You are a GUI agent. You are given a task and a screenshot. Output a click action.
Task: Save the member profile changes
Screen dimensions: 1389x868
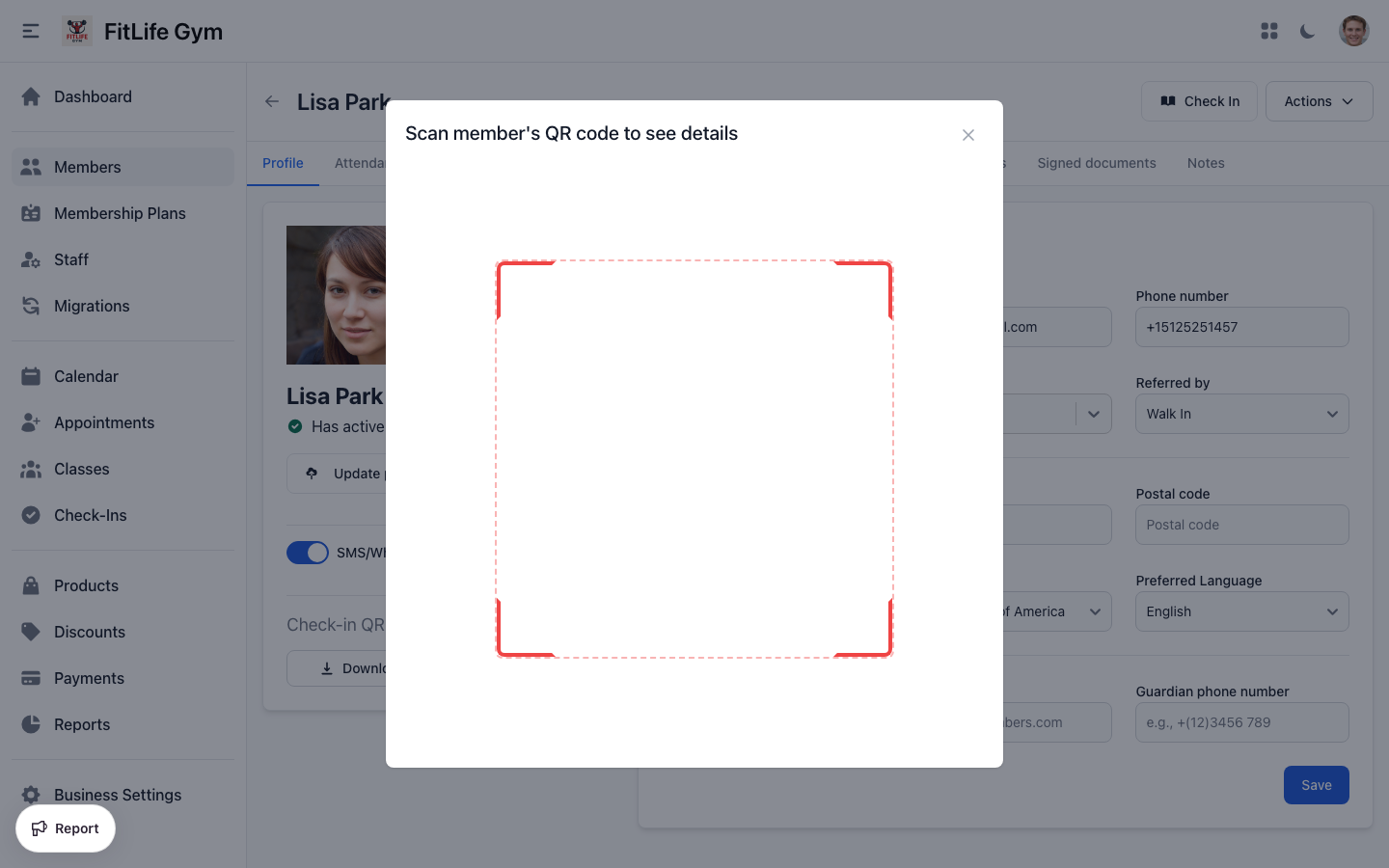click(x=1316, y=785)
